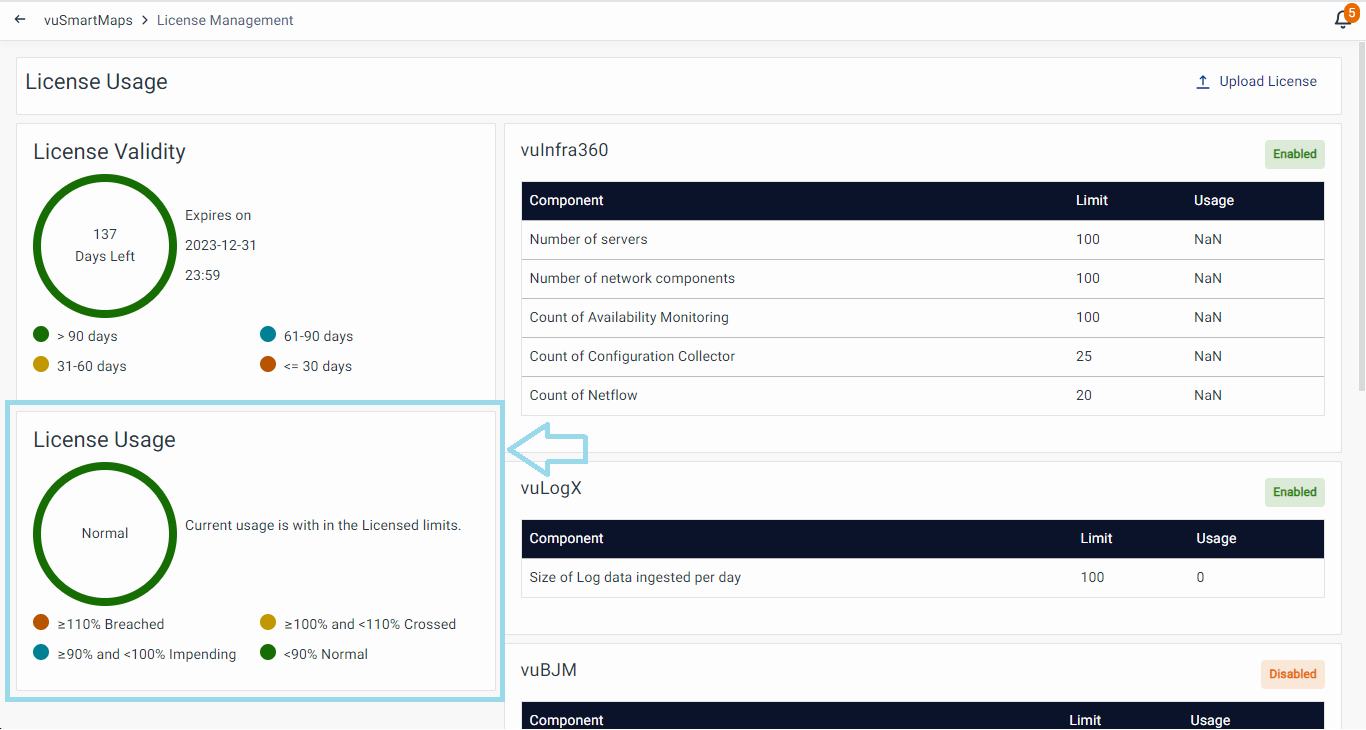Click the License Management breadcrumb

(x=225, y=20)
